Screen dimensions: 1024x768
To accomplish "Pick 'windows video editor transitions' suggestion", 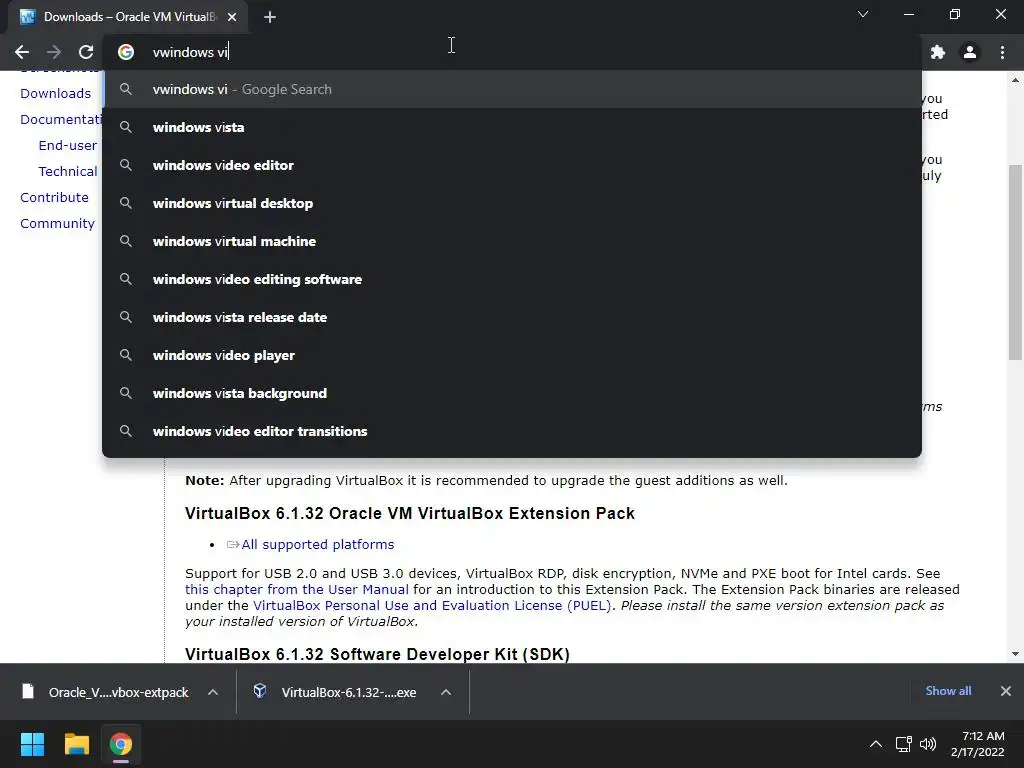I will tap(511, 431).
